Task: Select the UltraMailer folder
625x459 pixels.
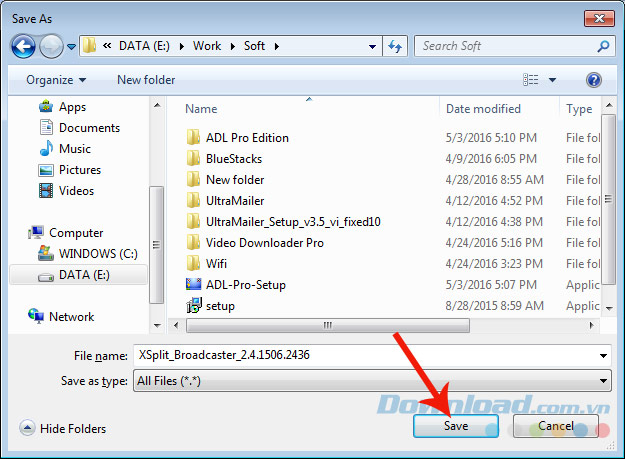Action: pos(235,201)
